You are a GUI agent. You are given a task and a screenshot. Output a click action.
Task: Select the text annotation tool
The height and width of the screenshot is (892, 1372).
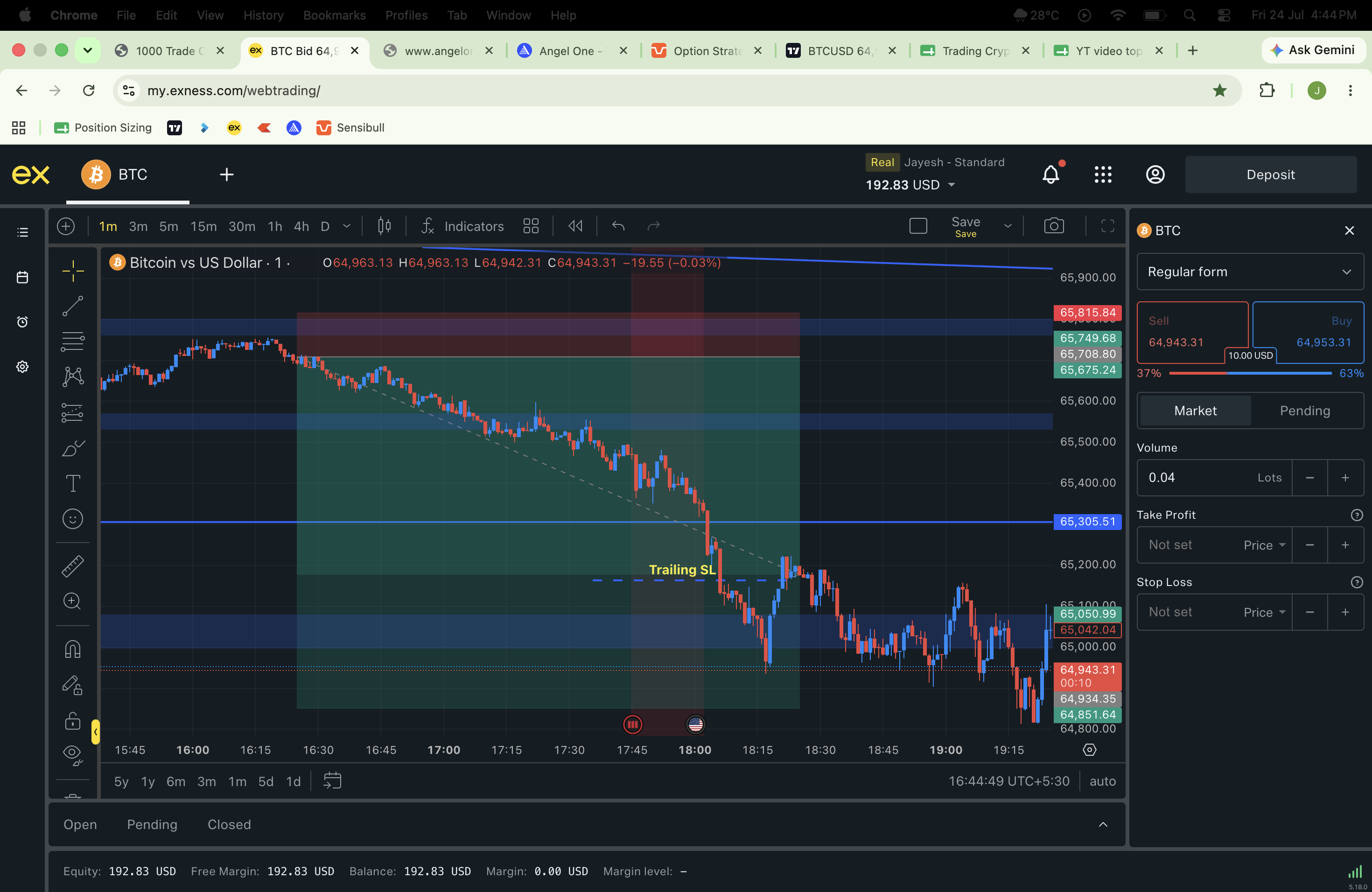coord(73,483)
